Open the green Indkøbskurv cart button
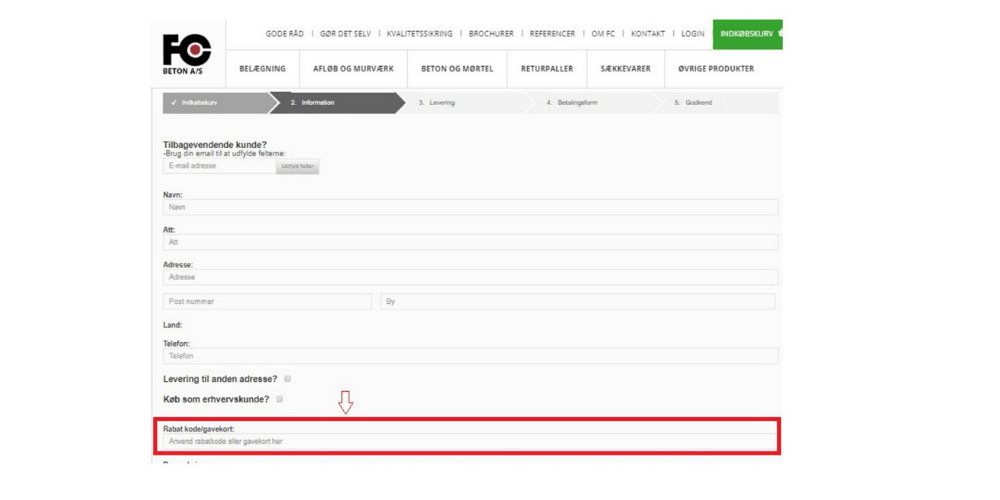Screen dimensions: 1000x500 [x=746, y=34]
